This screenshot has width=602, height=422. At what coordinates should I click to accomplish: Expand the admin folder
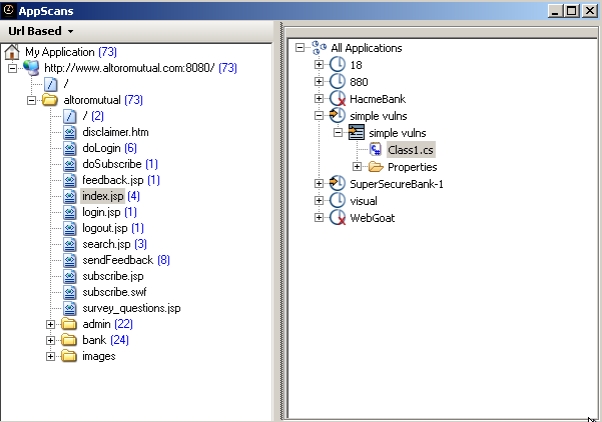(x=50, y=324)
